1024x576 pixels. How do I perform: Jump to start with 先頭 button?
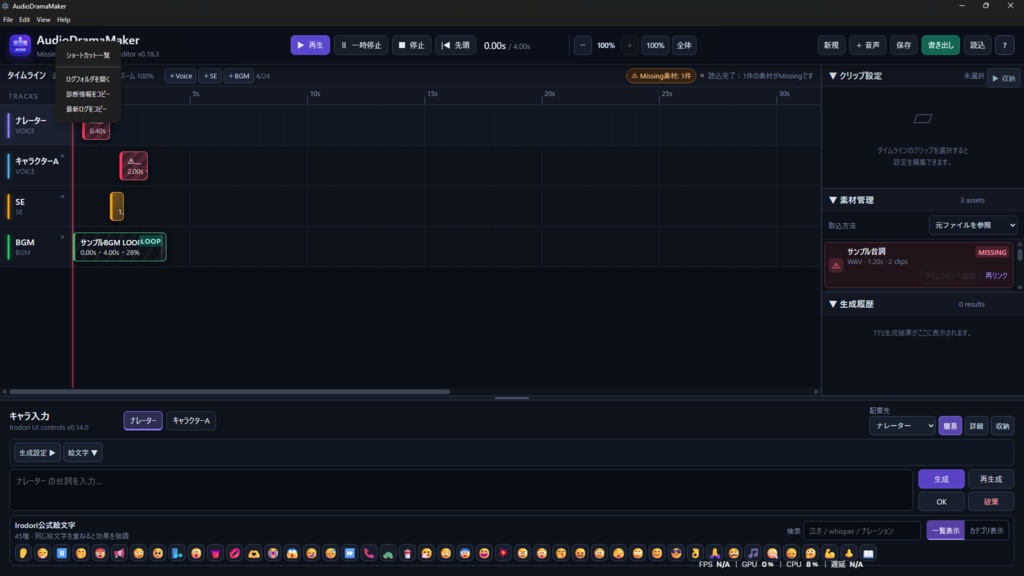[x=455, y=45]
